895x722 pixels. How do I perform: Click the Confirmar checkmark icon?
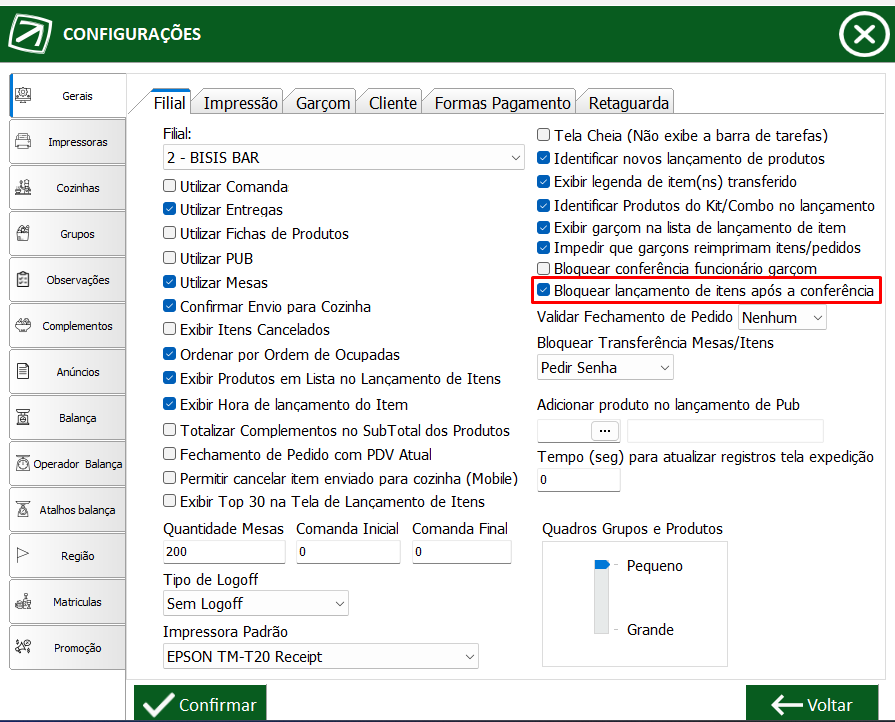(x=158, y=704)
